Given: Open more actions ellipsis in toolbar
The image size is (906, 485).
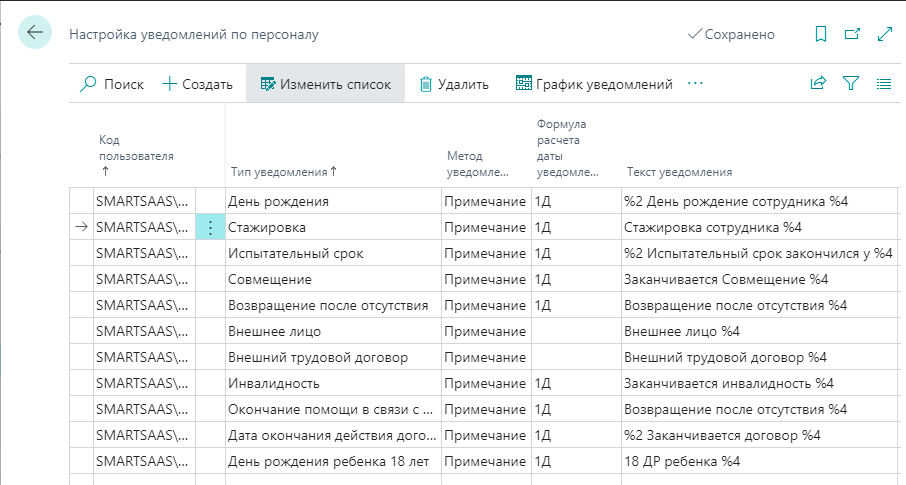Looking at the screenshot, I should [x=696, y=84].
